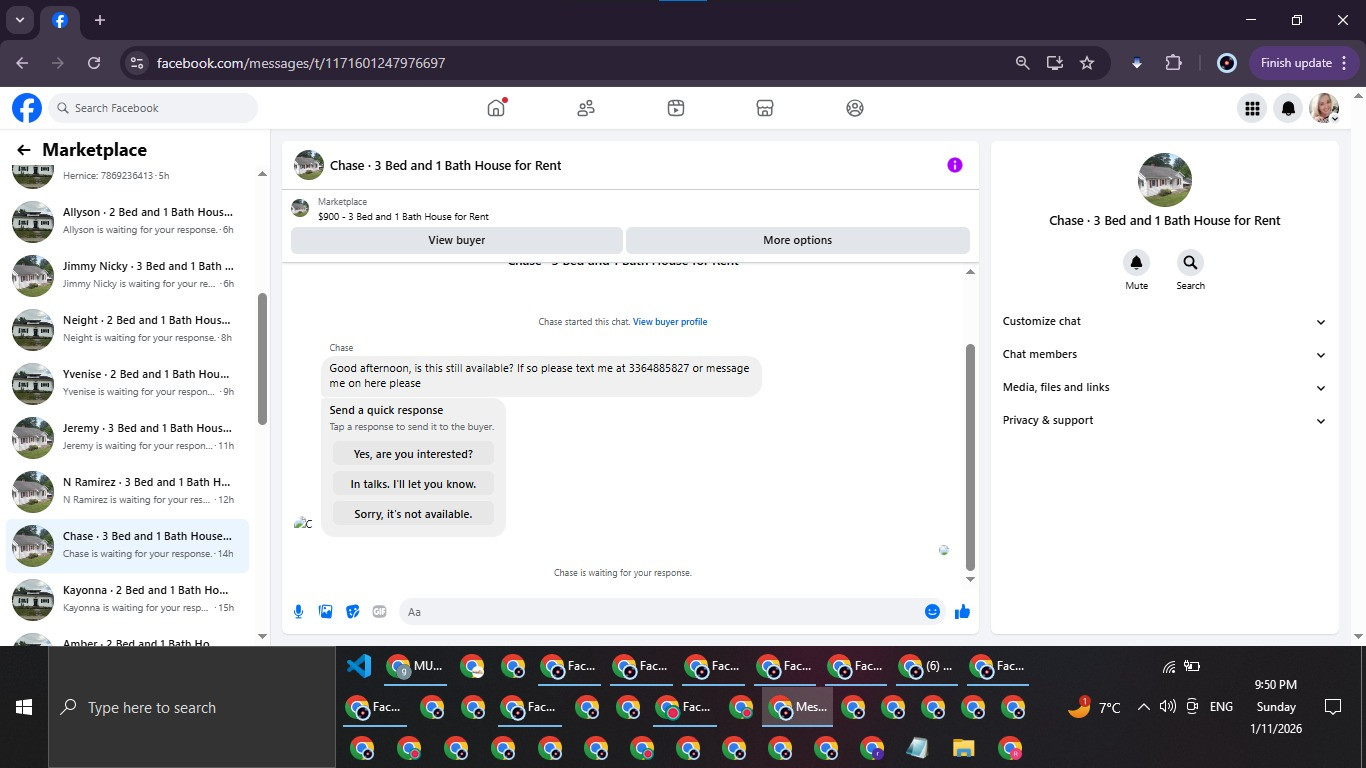Send quick reply 'In talks. I'll let you know.'
Viewport: 1366px width, 768px height.
tap(413, 484)
